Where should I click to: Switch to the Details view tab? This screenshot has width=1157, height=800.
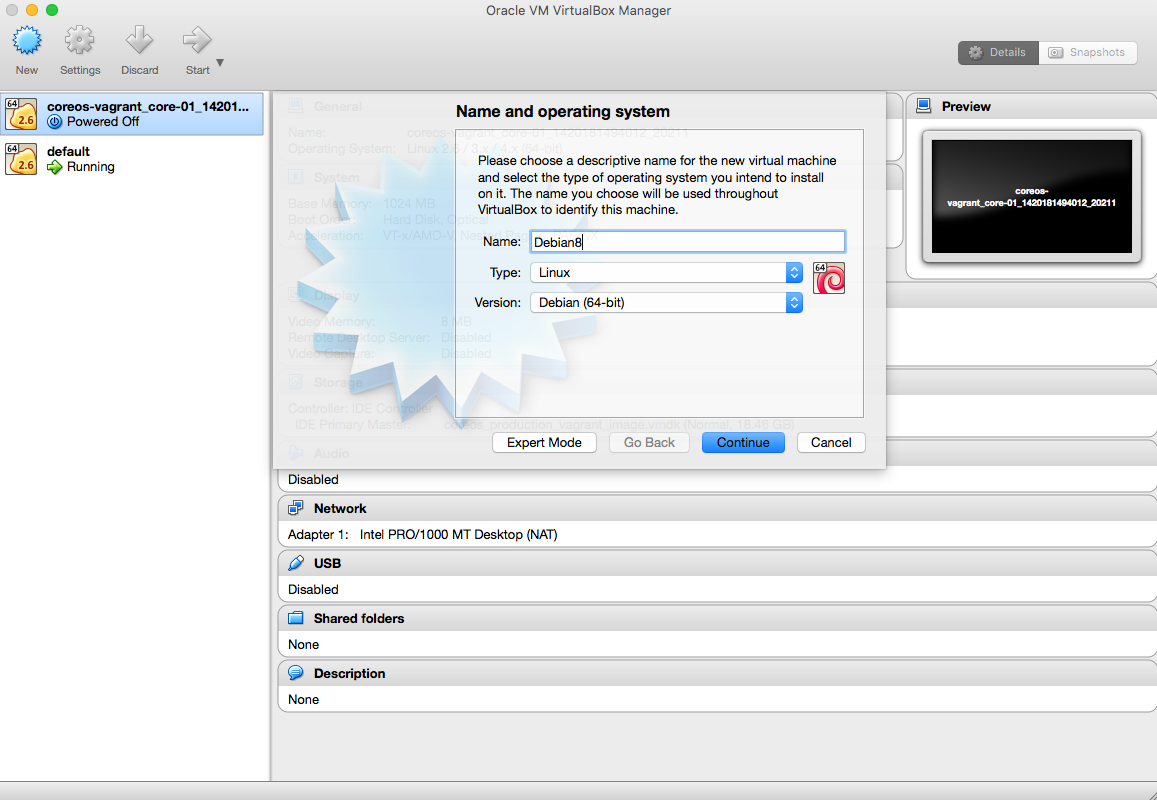coord(998,52)
